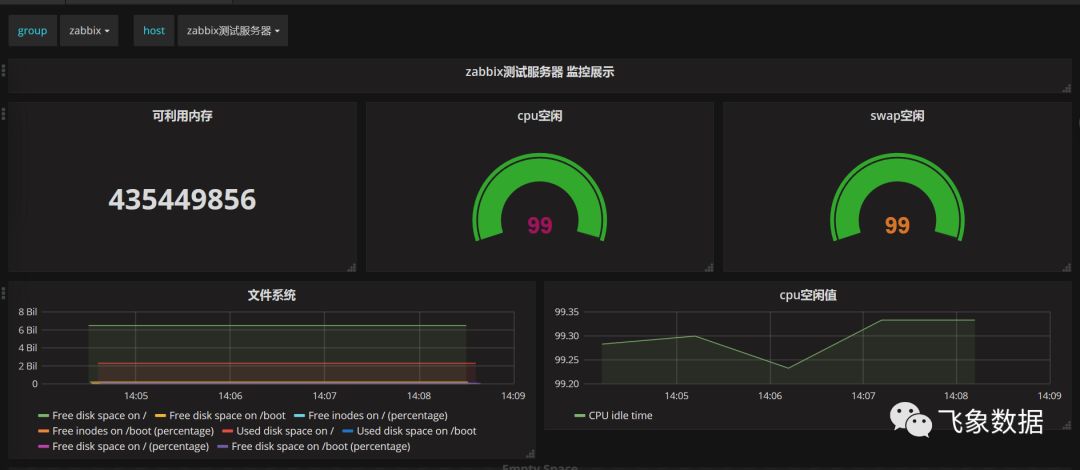This screenshot has height=470, width=1080.
Task: Toggle the first 'Free disk space on /' legend label
Action: (x=99, y=416)
